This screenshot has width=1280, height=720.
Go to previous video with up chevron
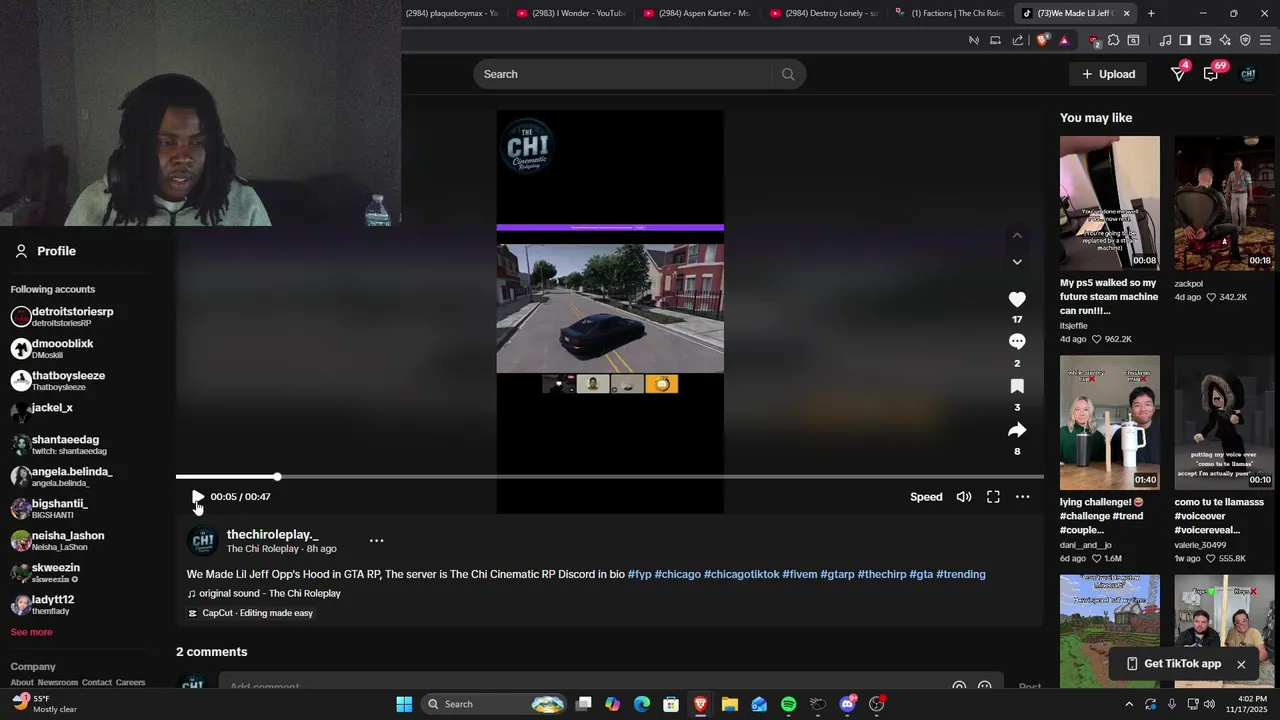pyautogui.click(x=1017, y=235)
